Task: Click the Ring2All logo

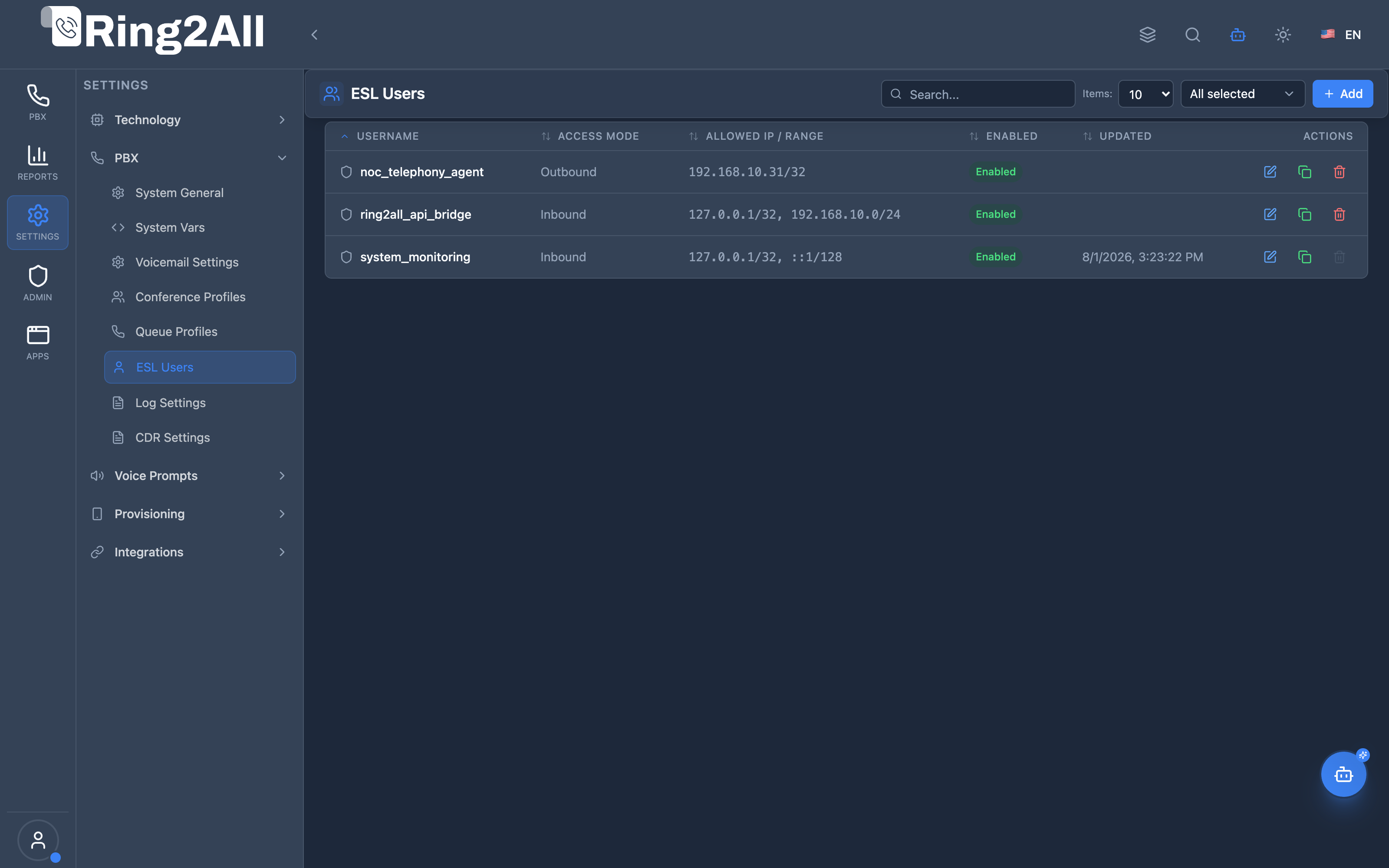Action: pyautogui.click(x=153, y=30)
